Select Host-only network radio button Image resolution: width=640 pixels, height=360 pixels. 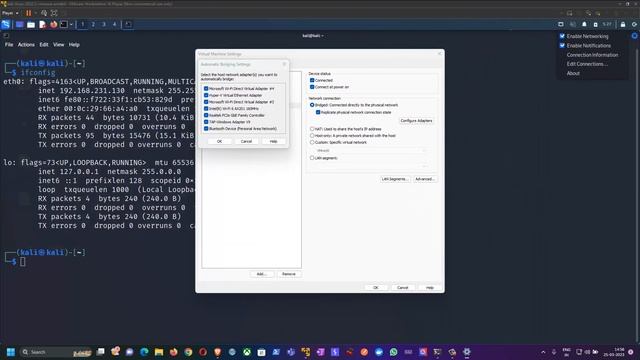[x=312, y=136]
